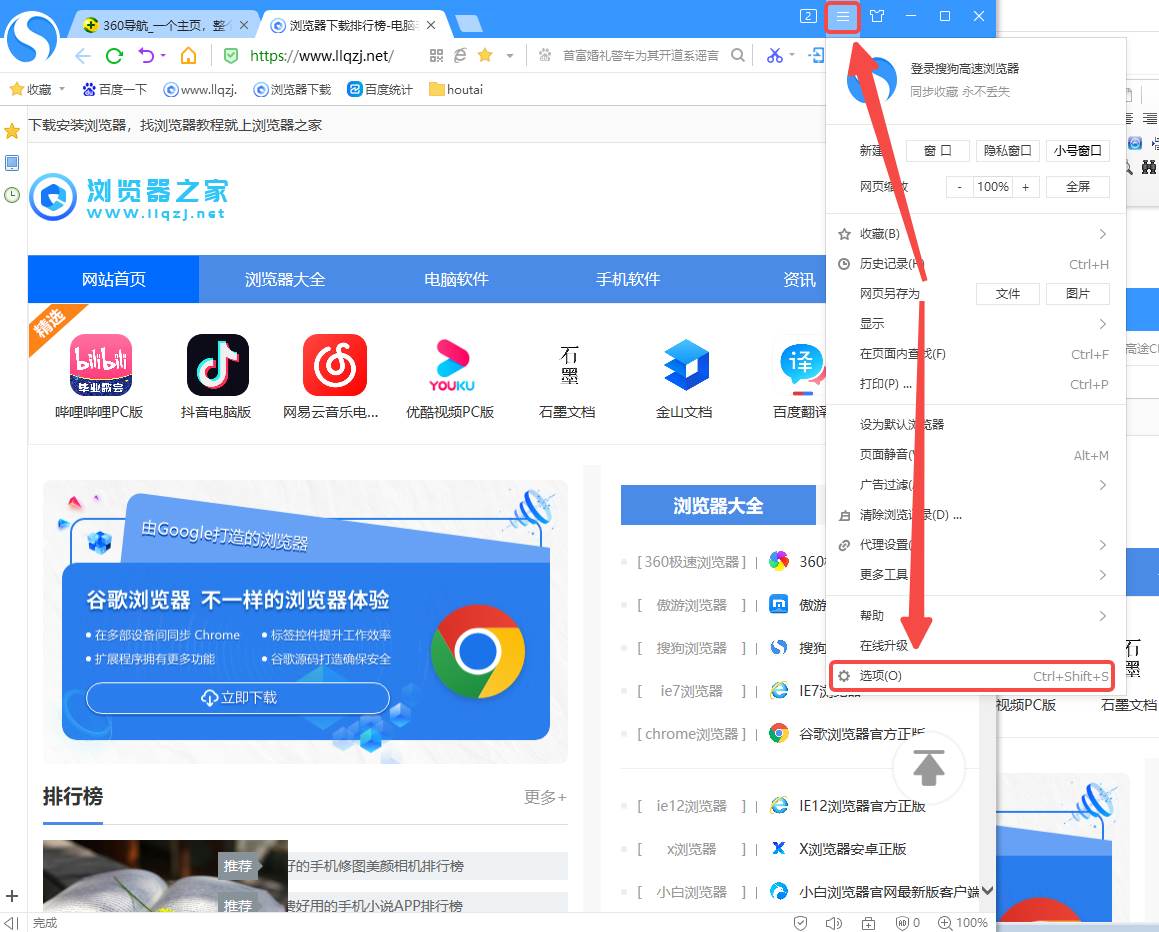Open the scissors screenshot tool
The image size is (1159, 932).
coord(774,55)
